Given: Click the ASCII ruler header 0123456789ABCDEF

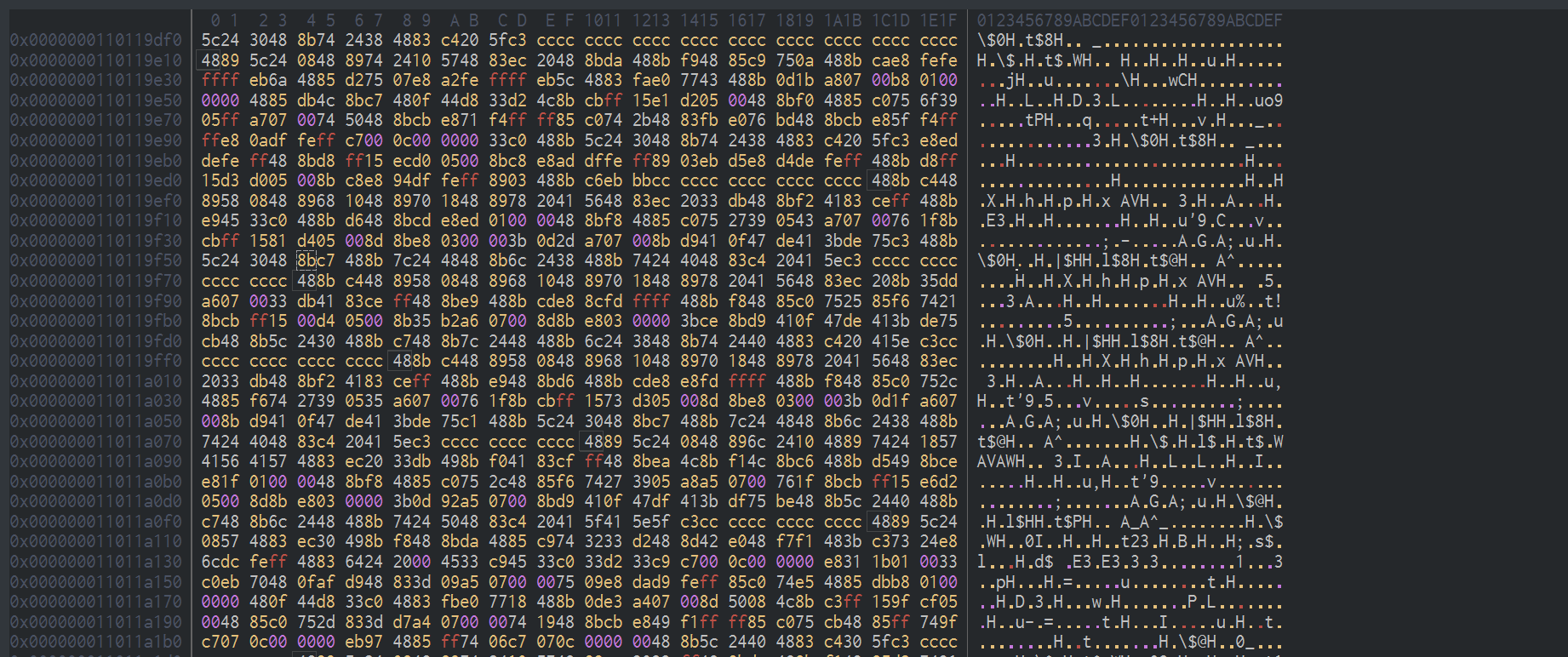Looking at the screenshot, I should pyautogui.click(x=1129, y=20).
